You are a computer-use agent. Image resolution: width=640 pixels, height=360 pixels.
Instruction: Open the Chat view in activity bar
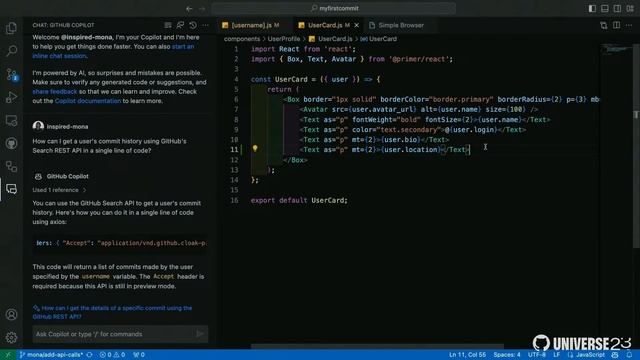[x=11, y=189]
